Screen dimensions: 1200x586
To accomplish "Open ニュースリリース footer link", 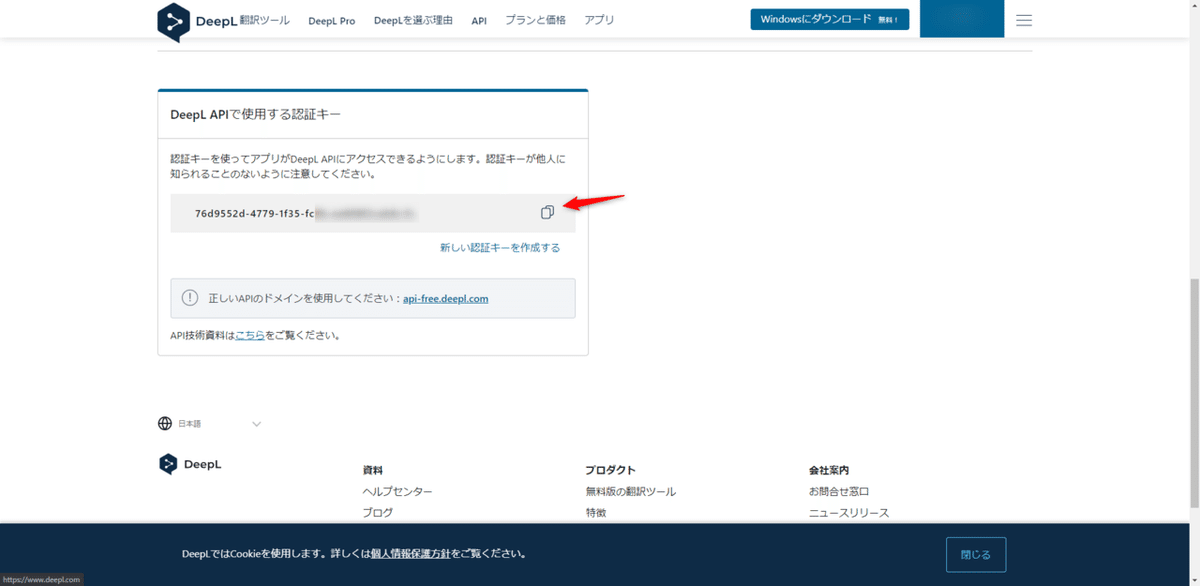I will click(849, 512).
